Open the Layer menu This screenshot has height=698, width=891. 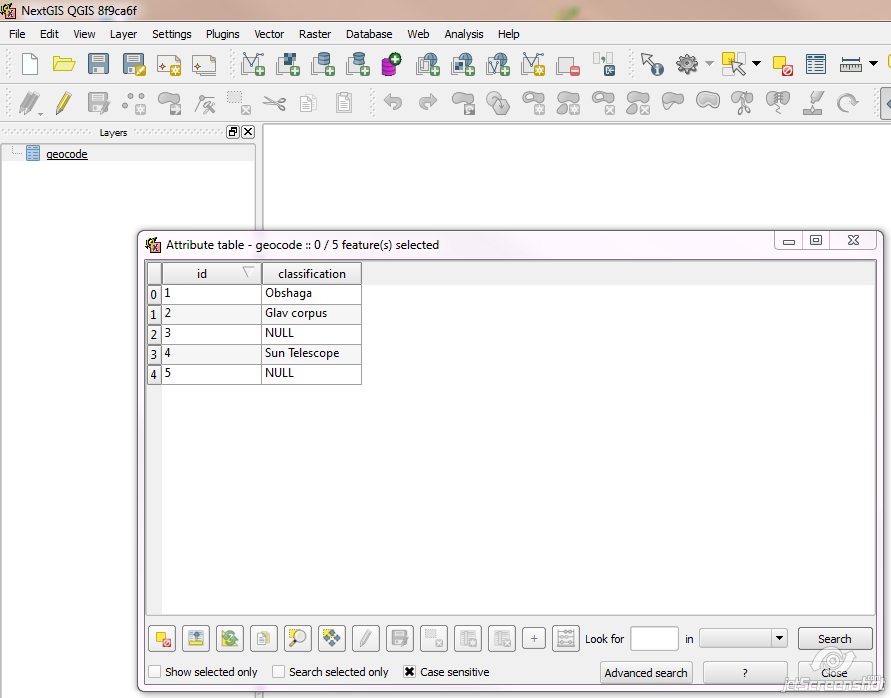tap(123, 34)
